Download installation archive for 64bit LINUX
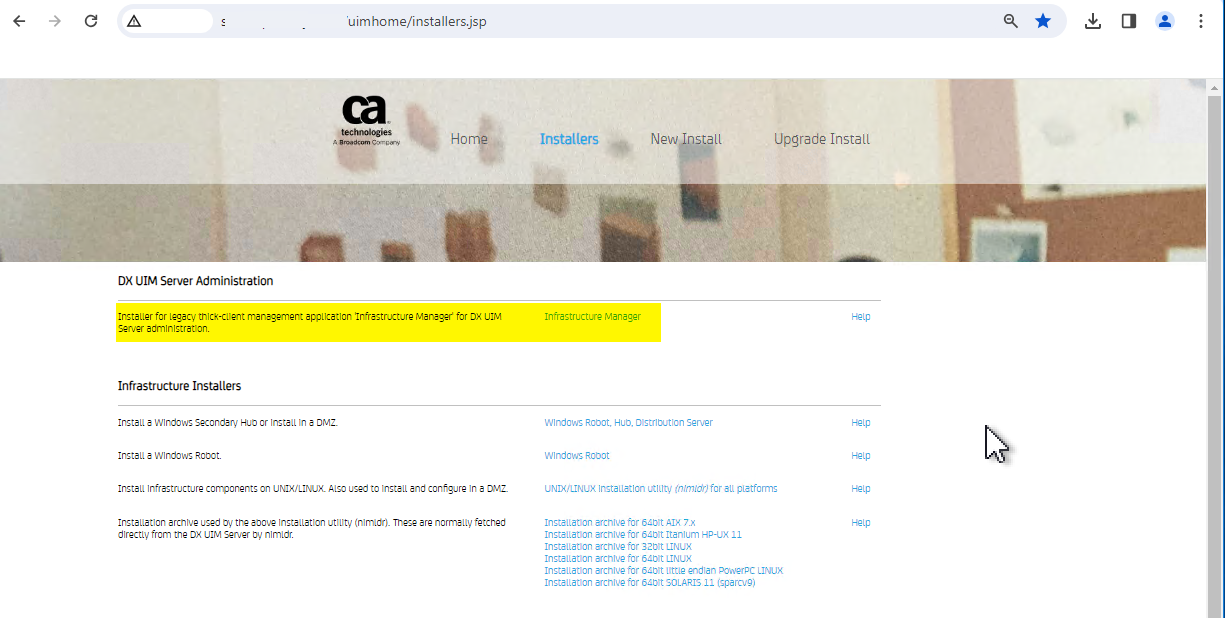Viewport: 1225px width, 618px height. pyautogui.click(x=618, y=559)
